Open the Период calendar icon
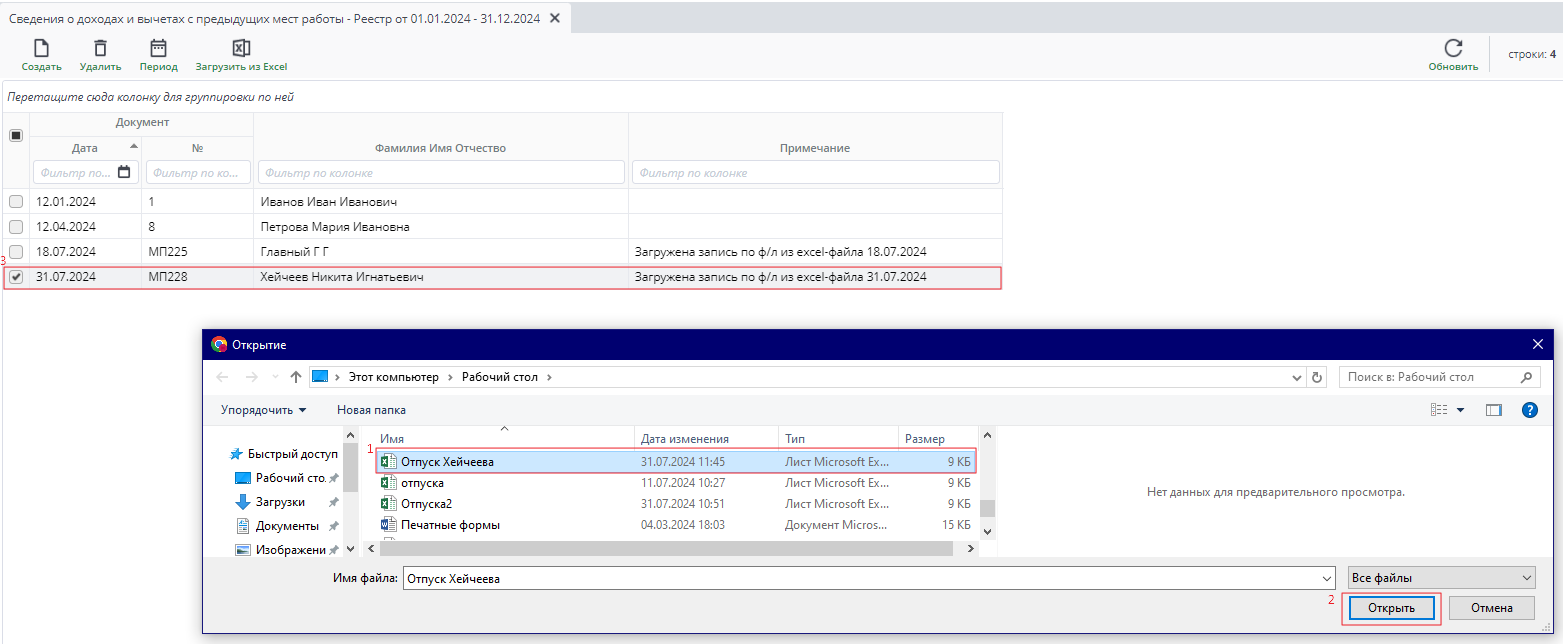Image resolution: width=1563 pixels, height=644 pixels. click(x=158, y=49)
